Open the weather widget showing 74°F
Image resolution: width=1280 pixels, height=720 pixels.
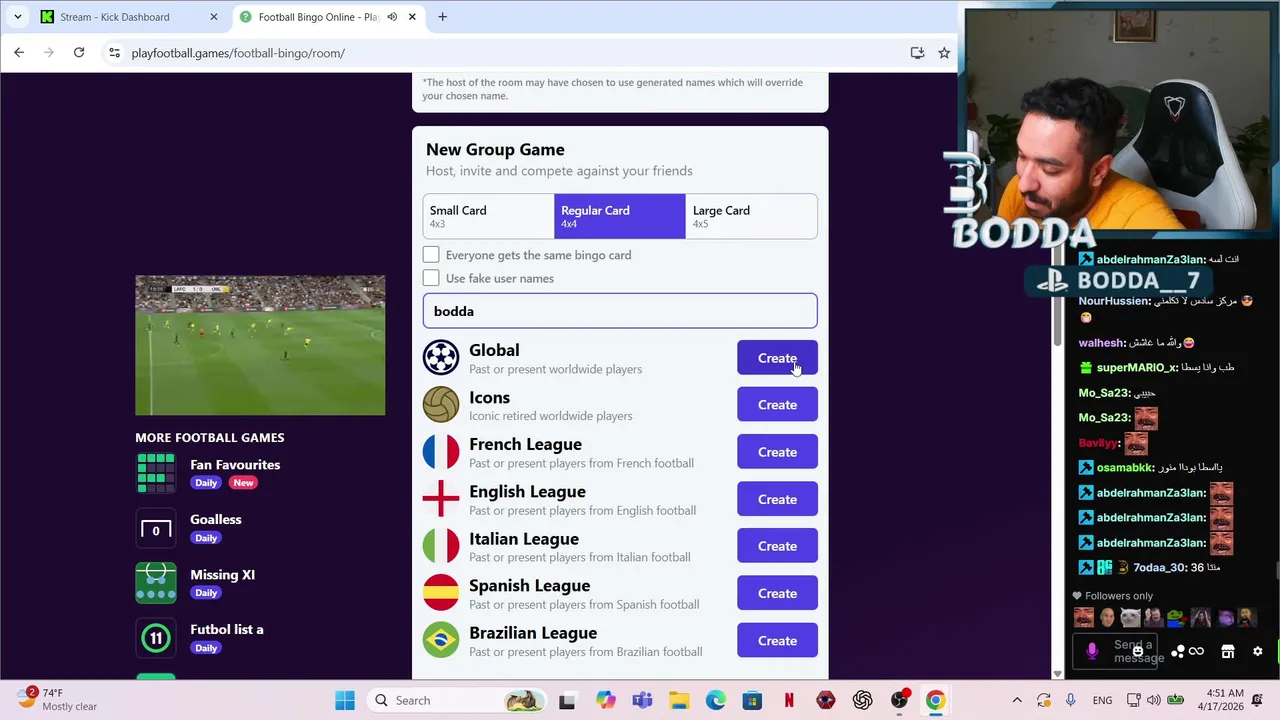tap(58, 700)
